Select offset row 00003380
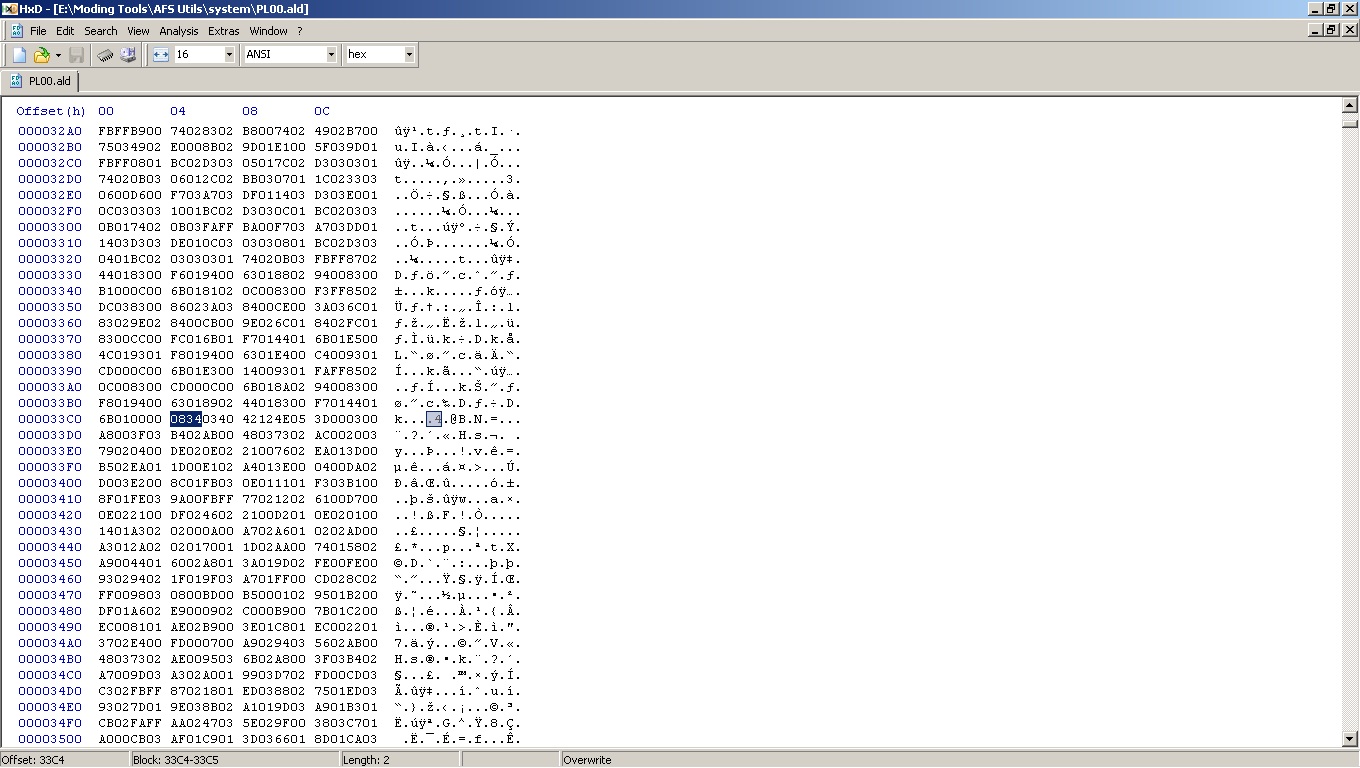This screenshot has width=1360, height=768. 50,355
